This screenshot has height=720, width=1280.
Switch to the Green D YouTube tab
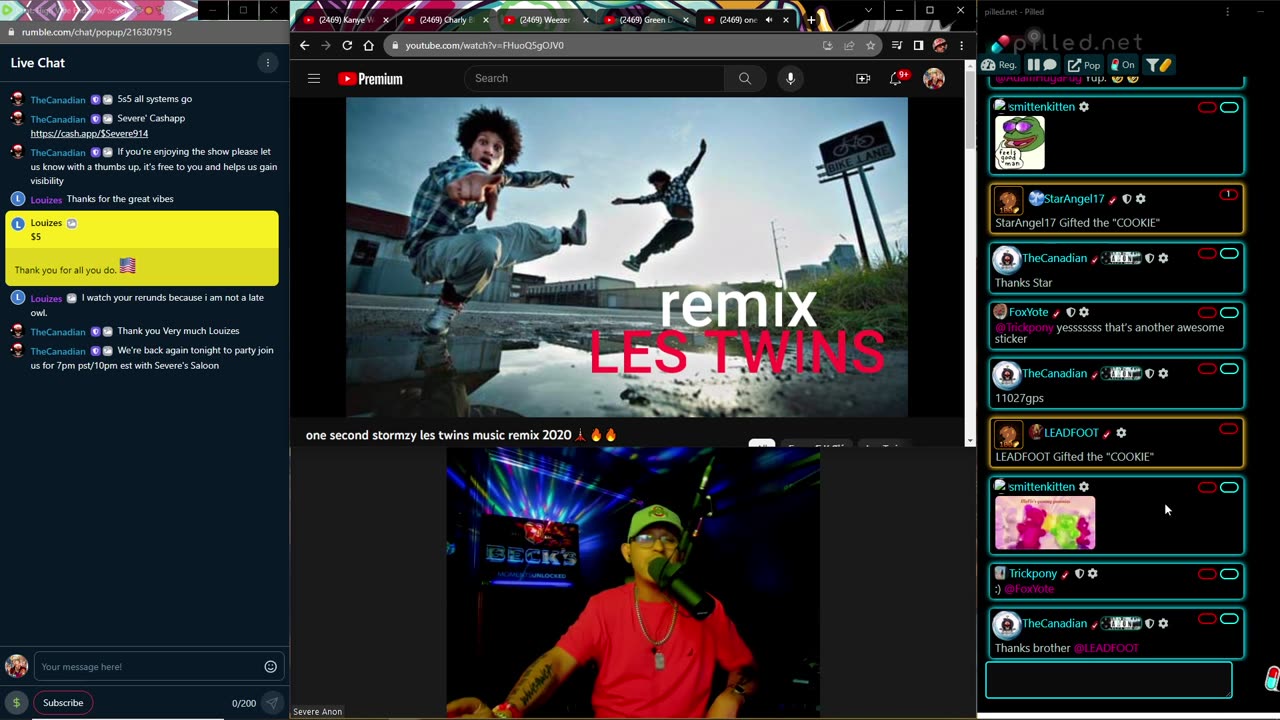646,20
